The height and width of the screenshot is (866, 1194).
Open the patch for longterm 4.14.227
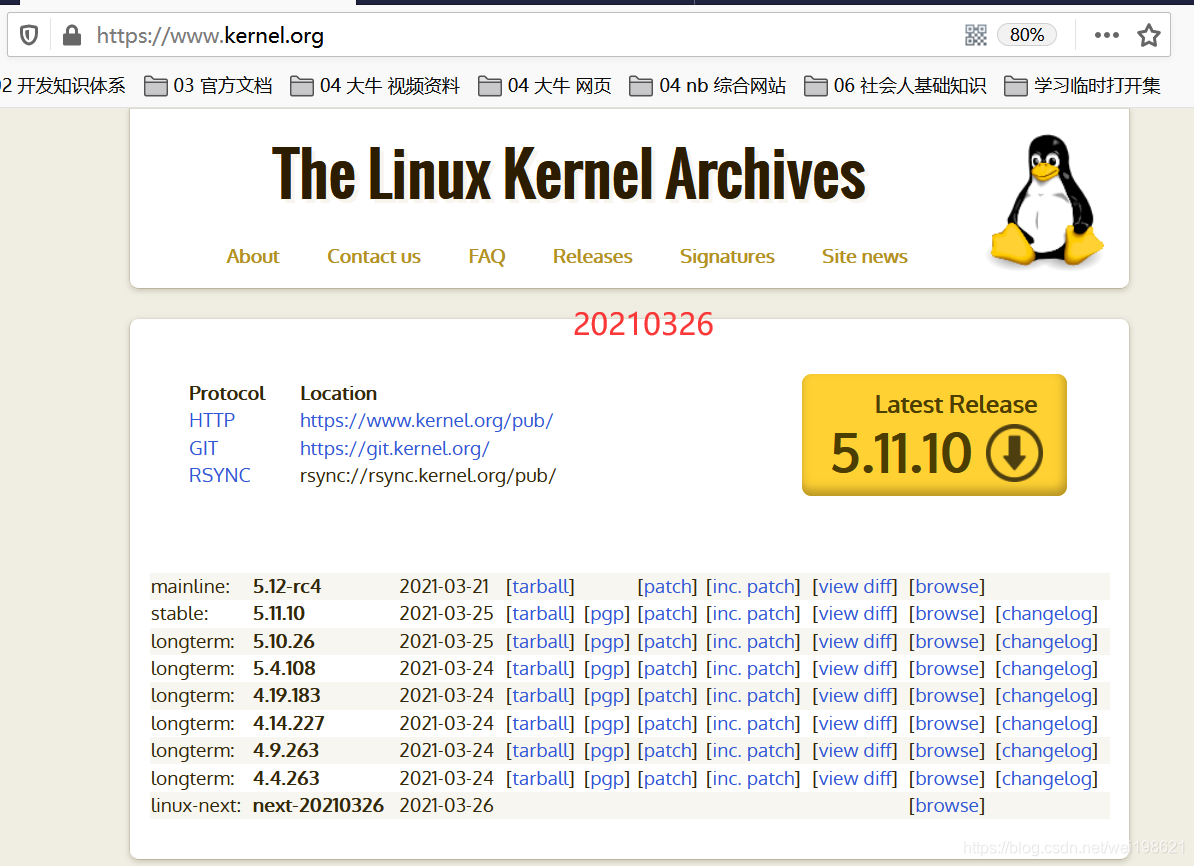click(x=667, y=724)
